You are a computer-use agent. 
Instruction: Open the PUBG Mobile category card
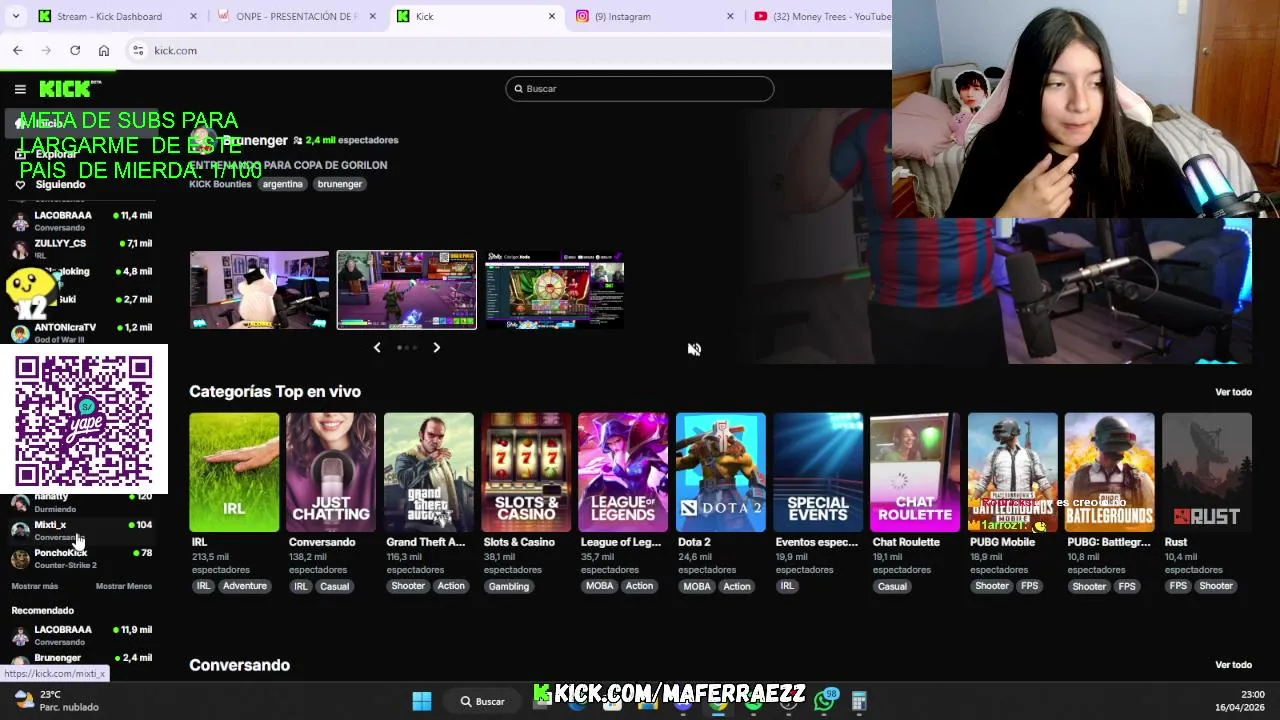coord(1012,472)
